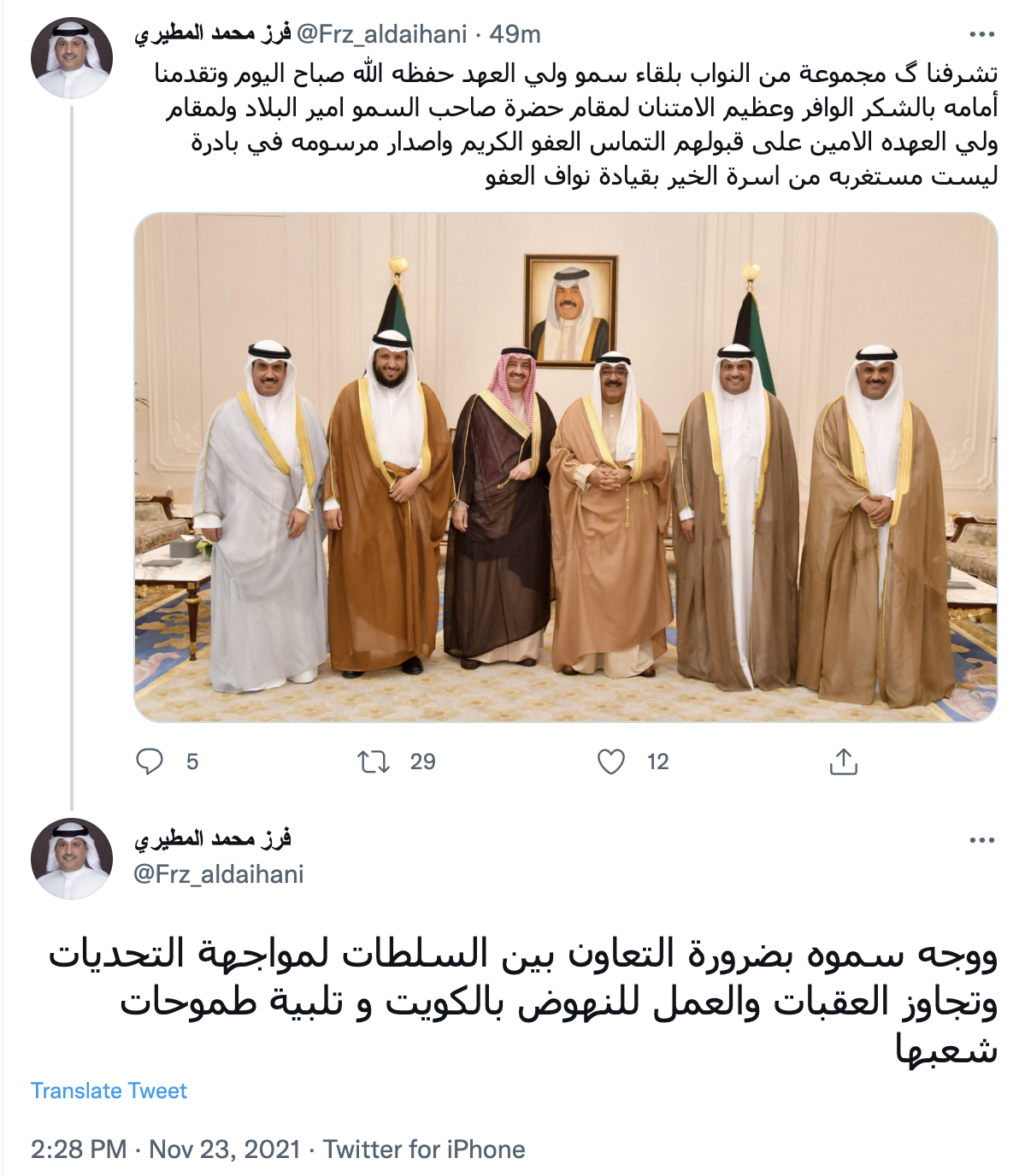1019x1176 pixels.
Task: Click the reply speech bubble icon
Action: [150, 761]
